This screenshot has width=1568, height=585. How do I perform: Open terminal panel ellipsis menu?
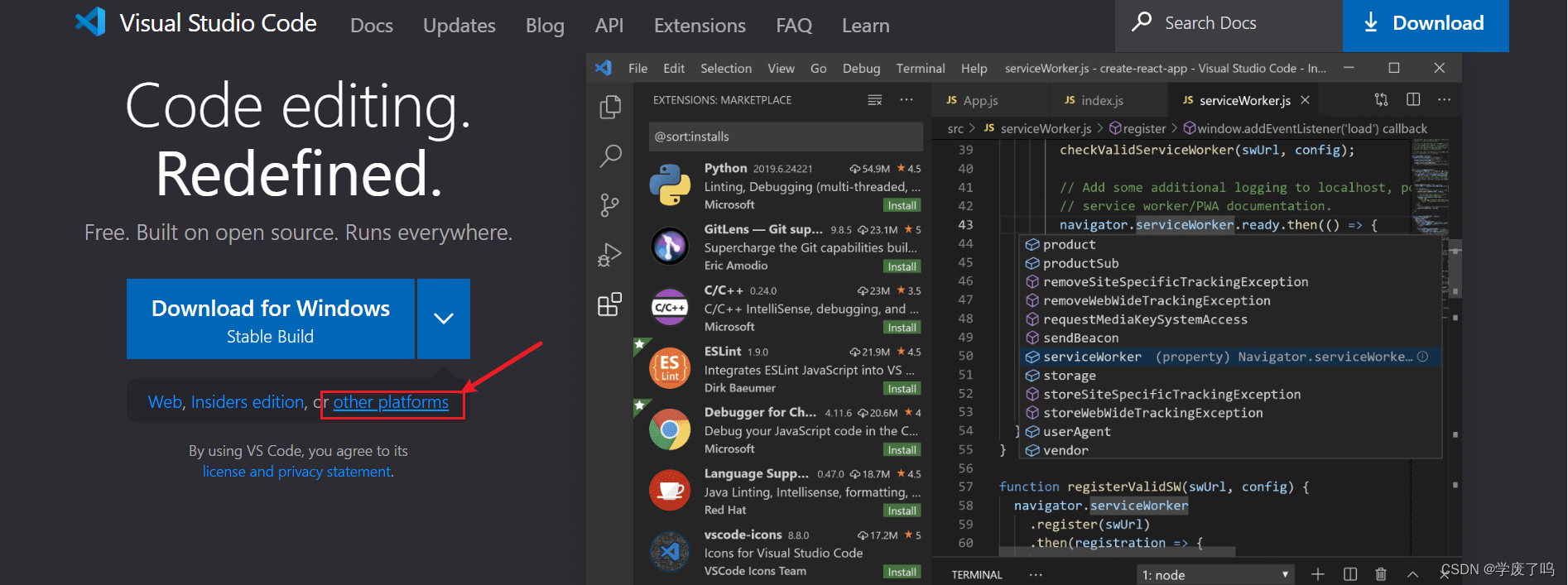point(1036,574)
